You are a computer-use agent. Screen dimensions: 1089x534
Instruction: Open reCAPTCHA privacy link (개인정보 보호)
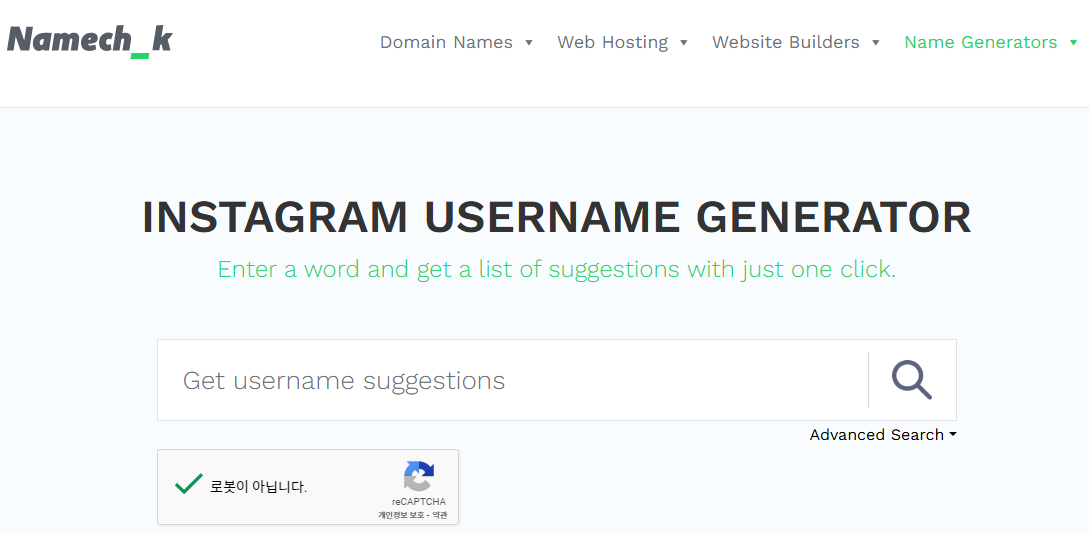pos(399,516)
